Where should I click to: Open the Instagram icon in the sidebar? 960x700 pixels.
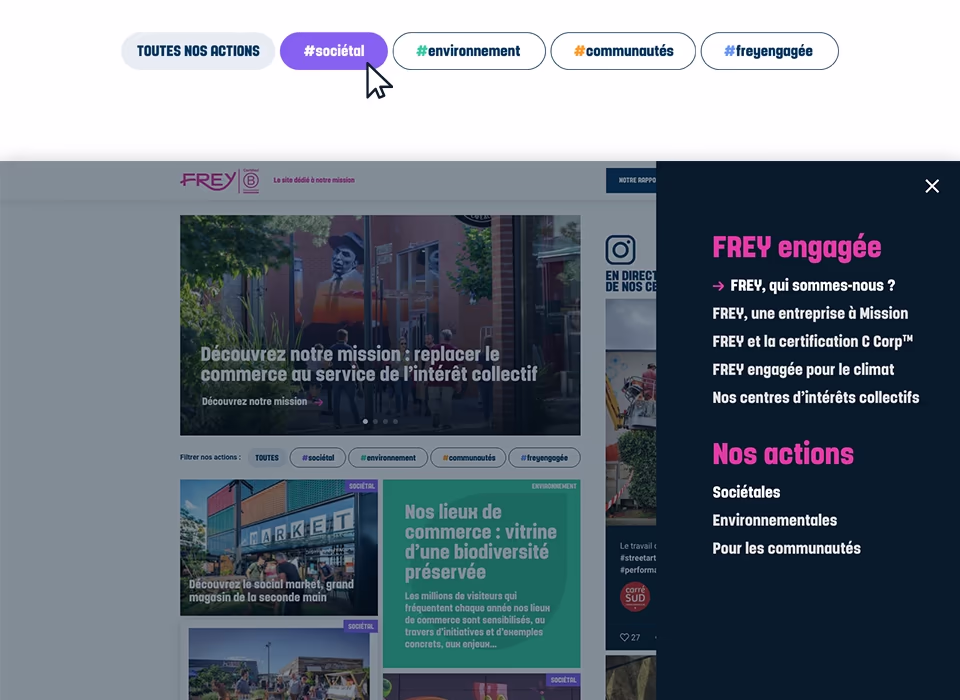pyautogui.click(x=620, y=250)
